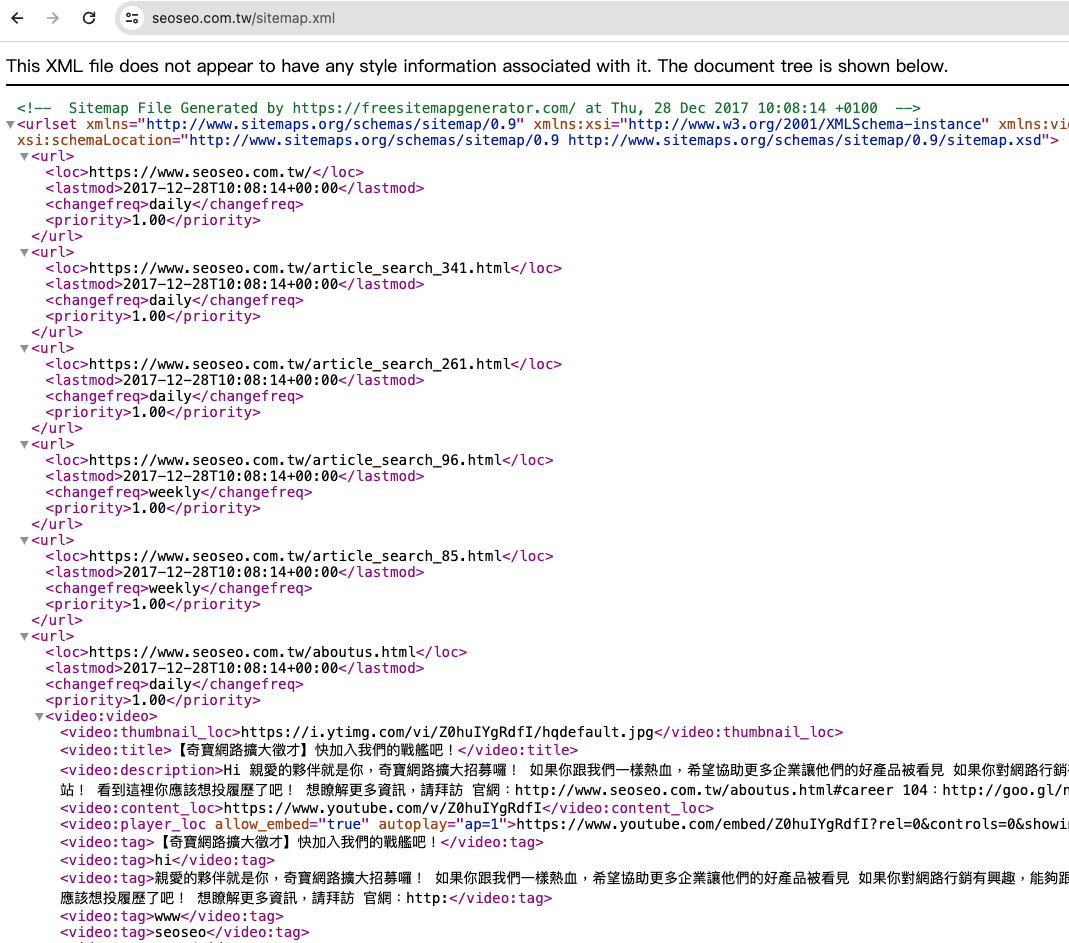Click the video:tag containing hi
Screen dimensions: 1069x943
[168, 861]
